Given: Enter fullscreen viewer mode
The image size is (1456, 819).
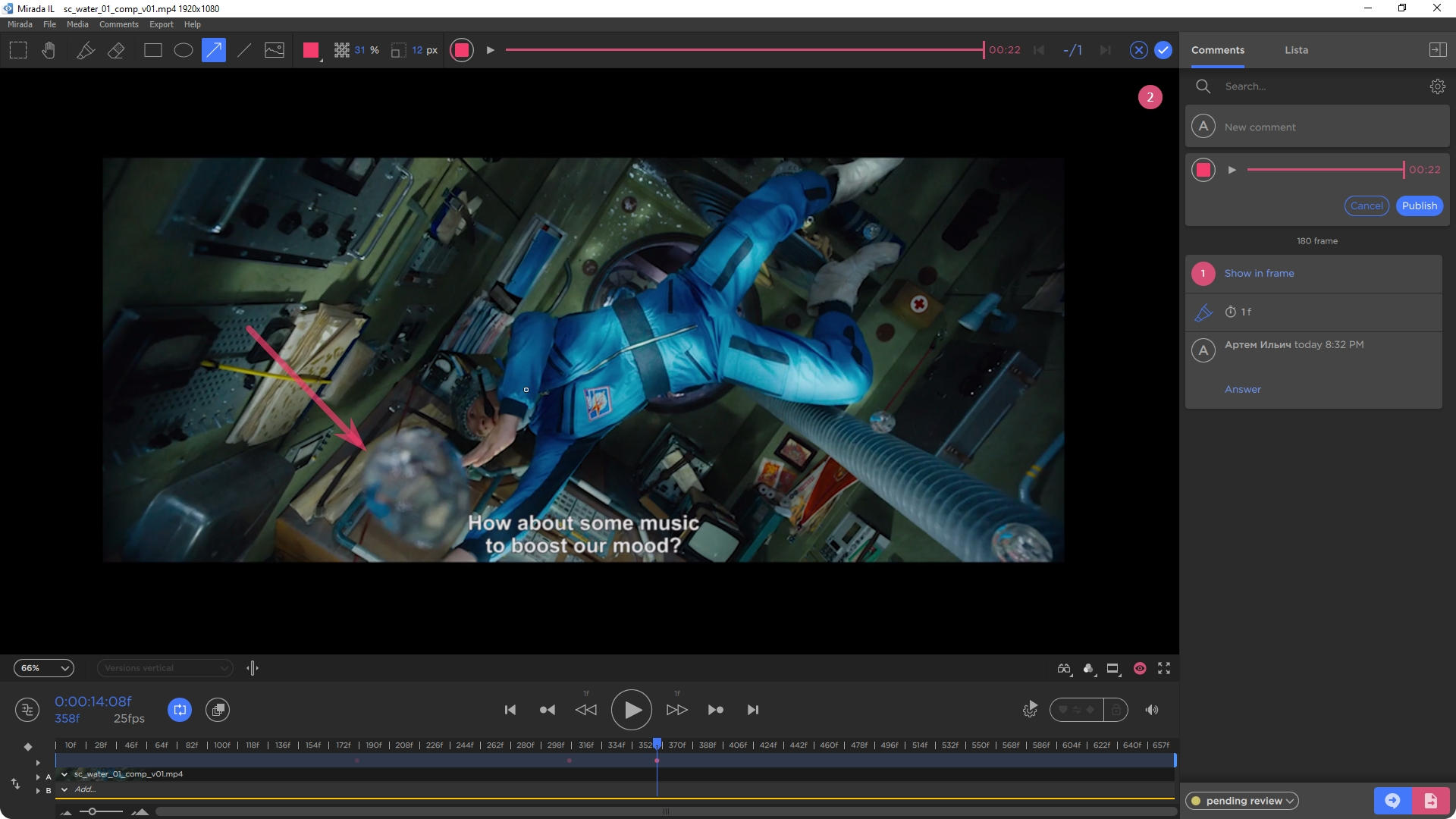Looking at the screenshot, I should coord(1164,668).
